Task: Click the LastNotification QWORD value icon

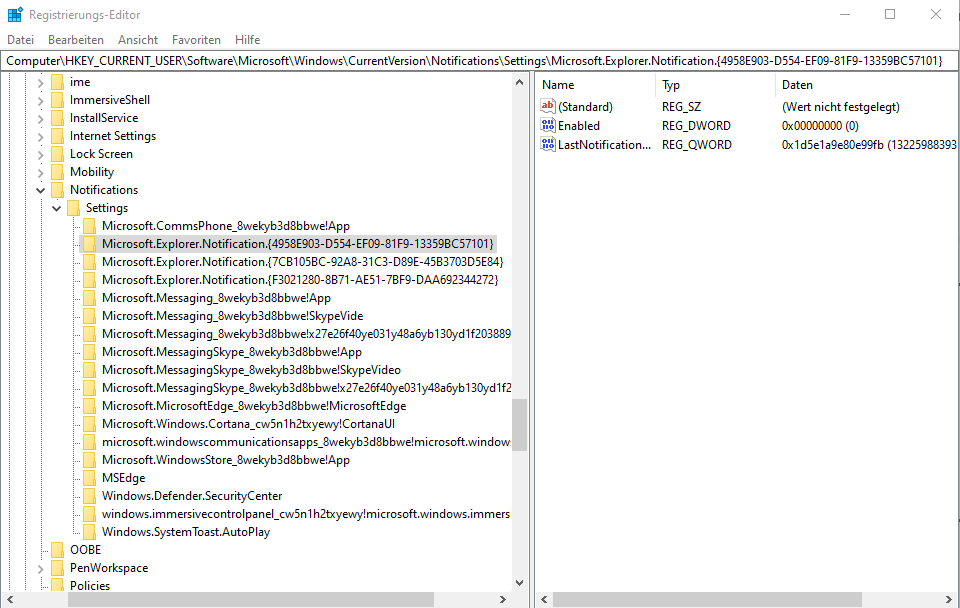Action: [548, 144]
